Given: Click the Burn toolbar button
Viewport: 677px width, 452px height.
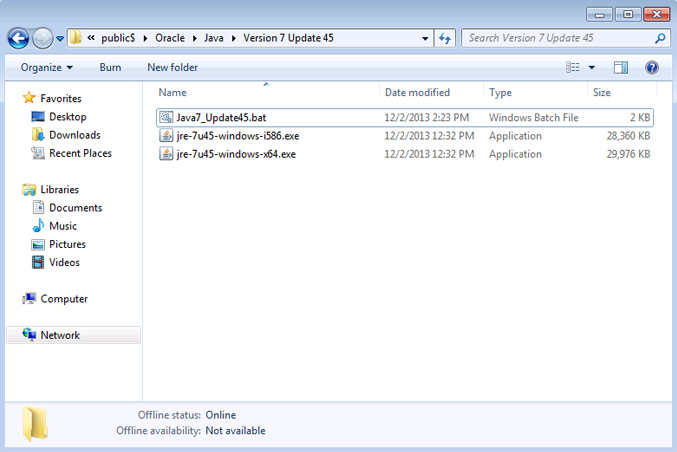Looking at the screenshot, I should (x=110, y=67).
